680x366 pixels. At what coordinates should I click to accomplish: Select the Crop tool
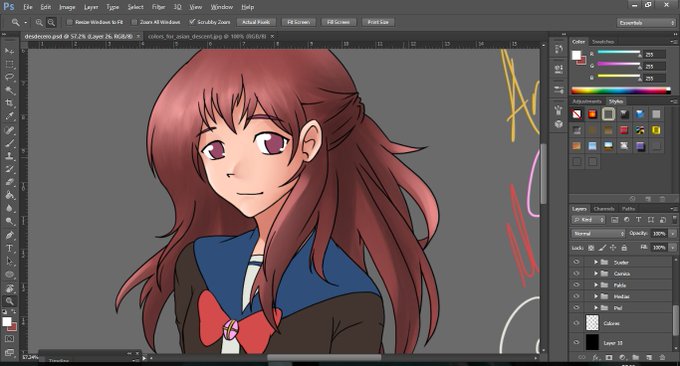pyautogui.click(x=9, y=103)
